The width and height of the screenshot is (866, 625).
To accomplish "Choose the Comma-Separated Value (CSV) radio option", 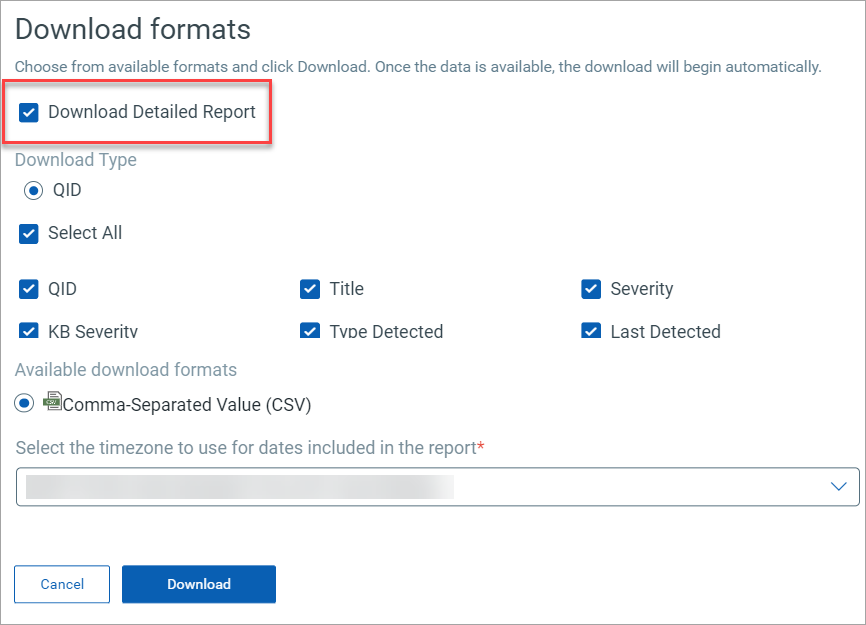I will (x=24, y=403).
